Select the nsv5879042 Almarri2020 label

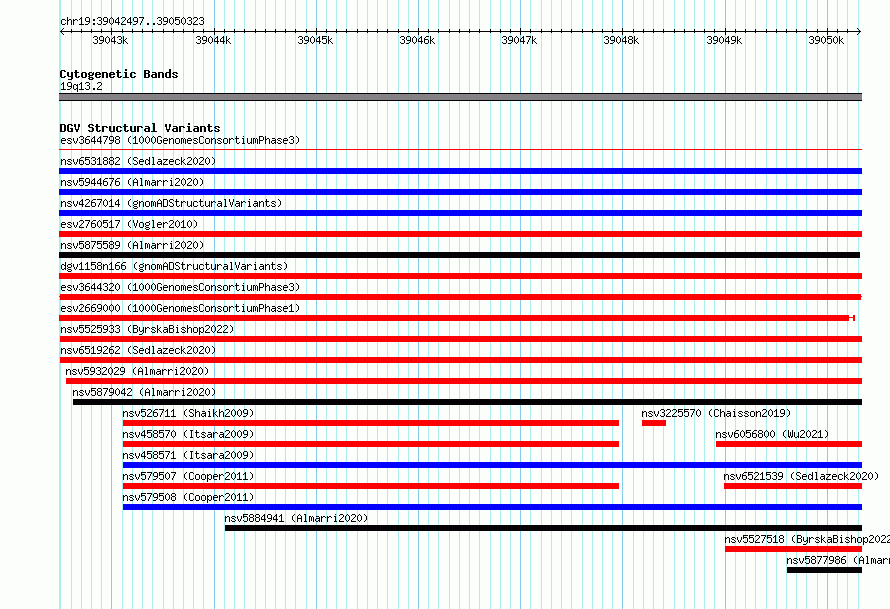pyautogui.click(x=144, y=392)
